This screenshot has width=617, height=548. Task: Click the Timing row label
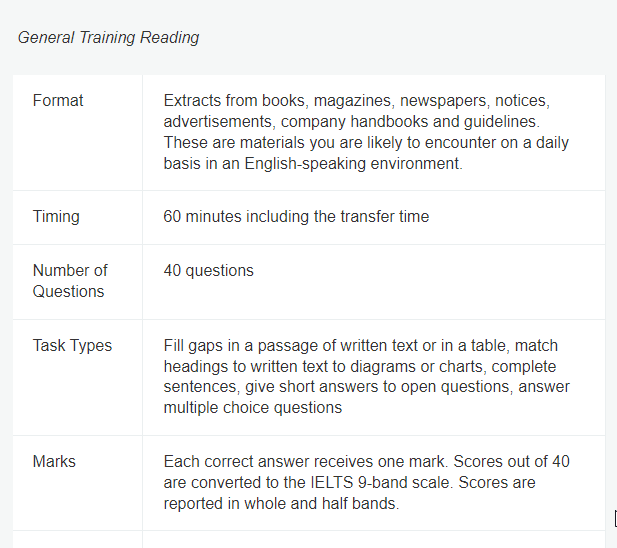click(56, 217)
